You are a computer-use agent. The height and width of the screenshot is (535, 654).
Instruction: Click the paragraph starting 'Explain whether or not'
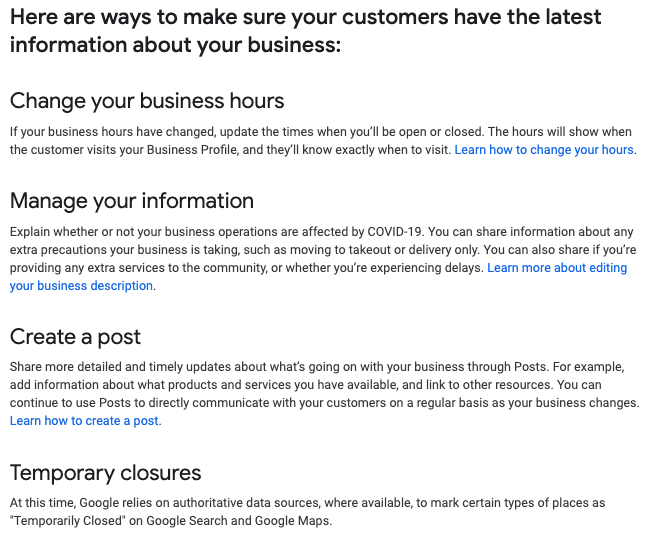tap(323, 259)
